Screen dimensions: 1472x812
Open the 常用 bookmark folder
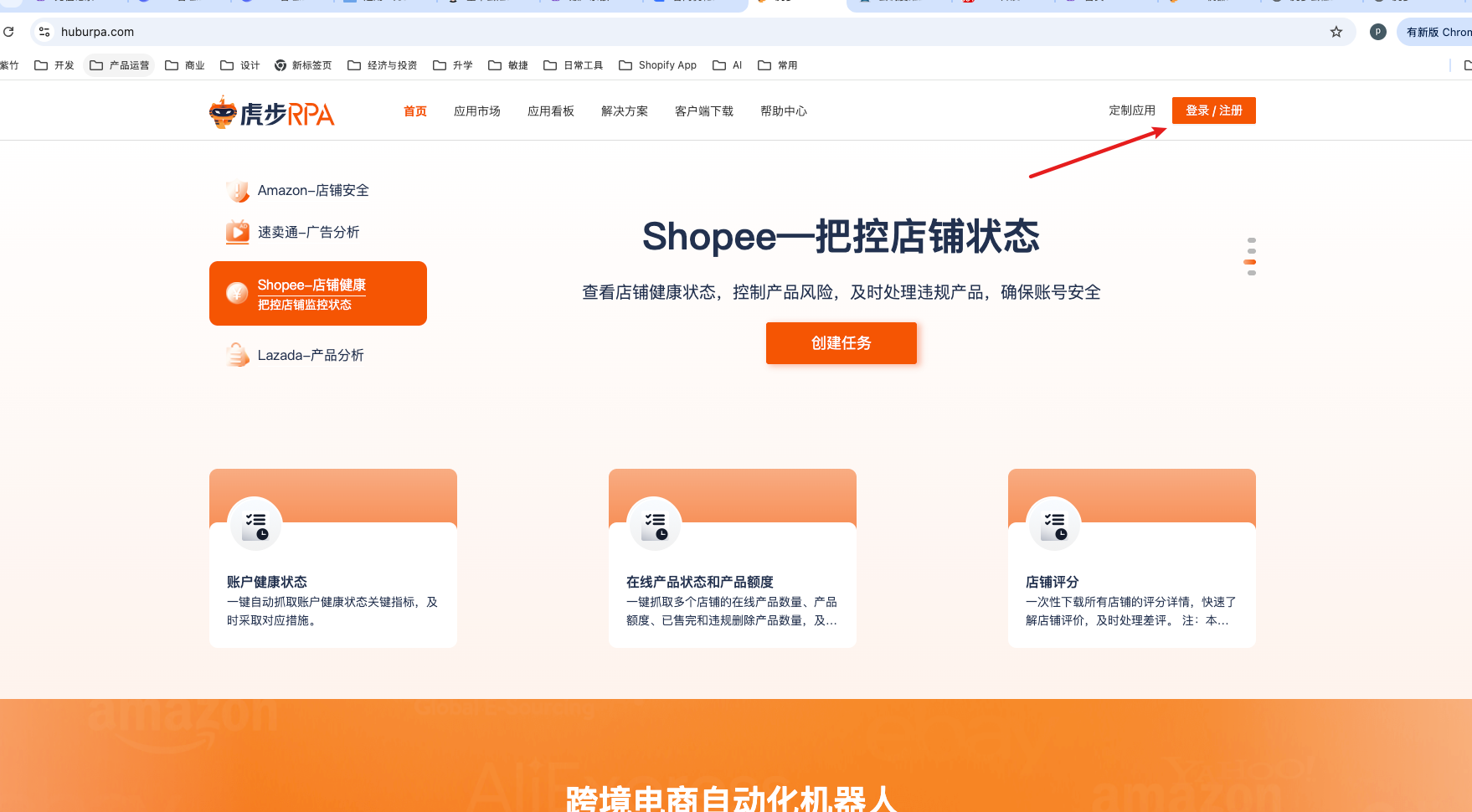pos(778,65)
